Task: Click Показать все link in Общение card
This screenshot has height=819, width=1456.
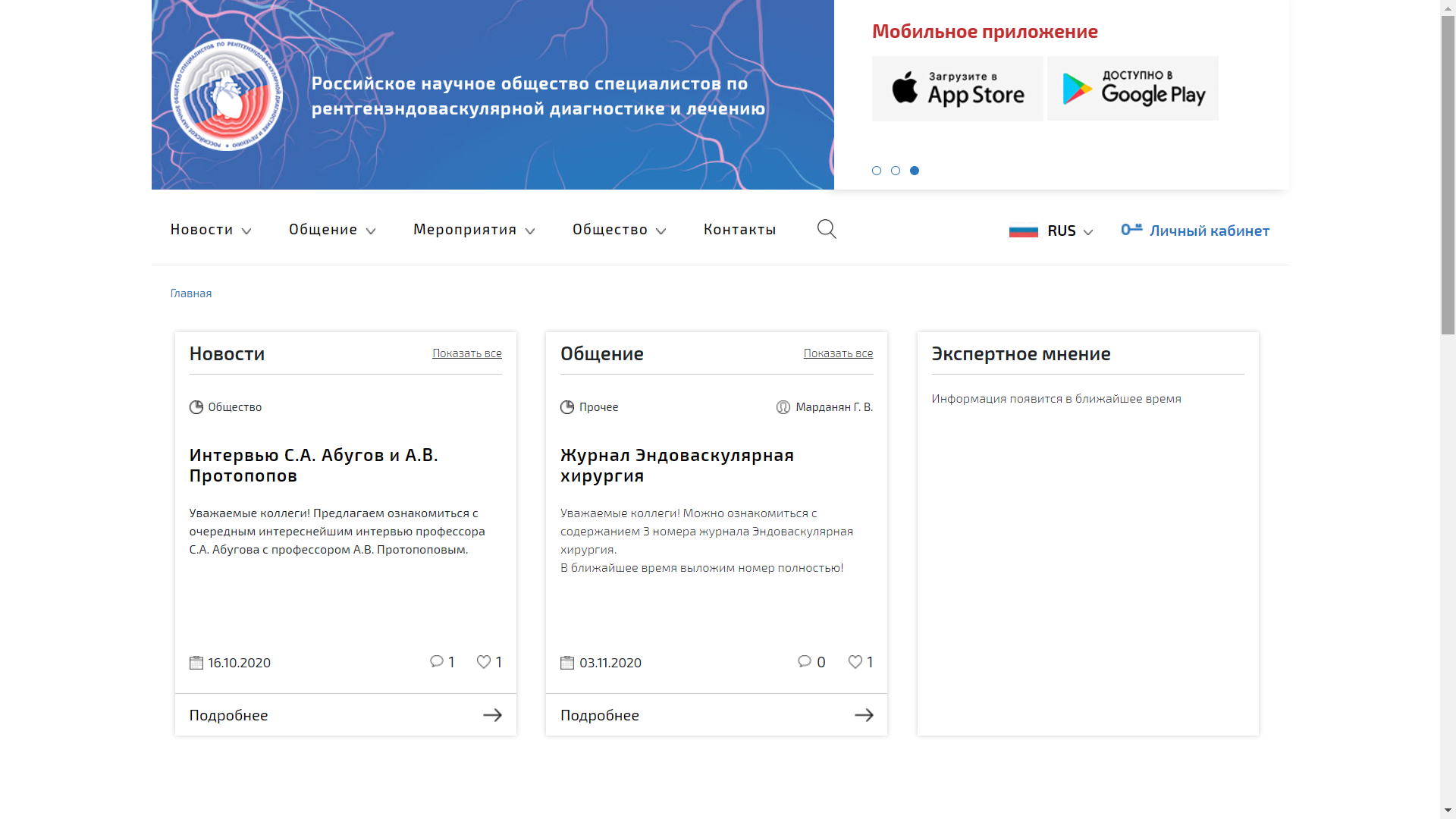Action: 838,353
